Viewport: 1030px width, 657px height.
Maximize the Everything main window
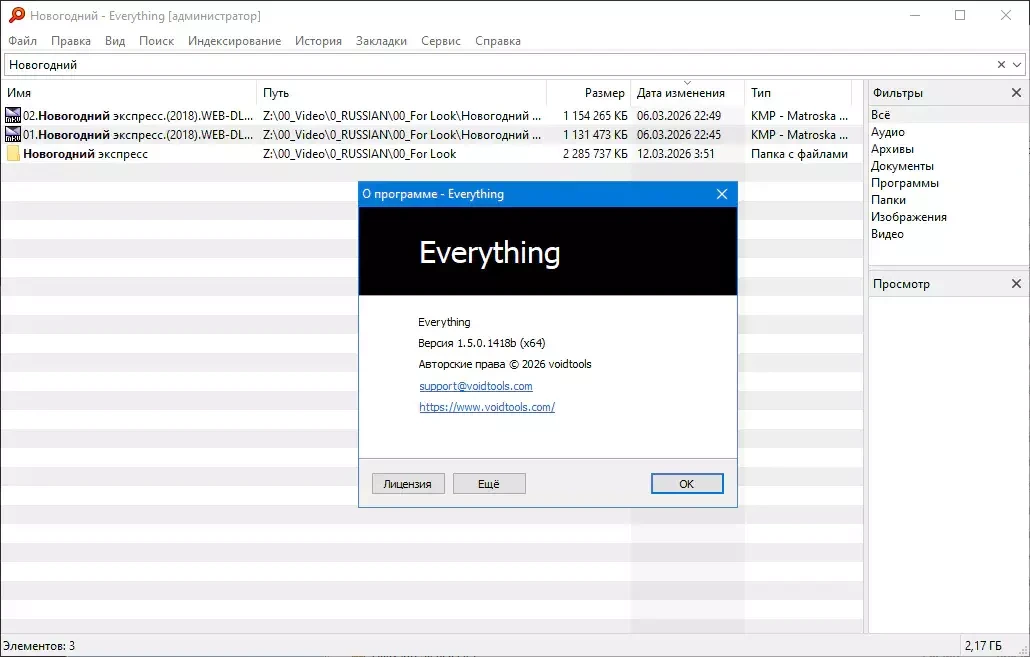tap(960, 15)
